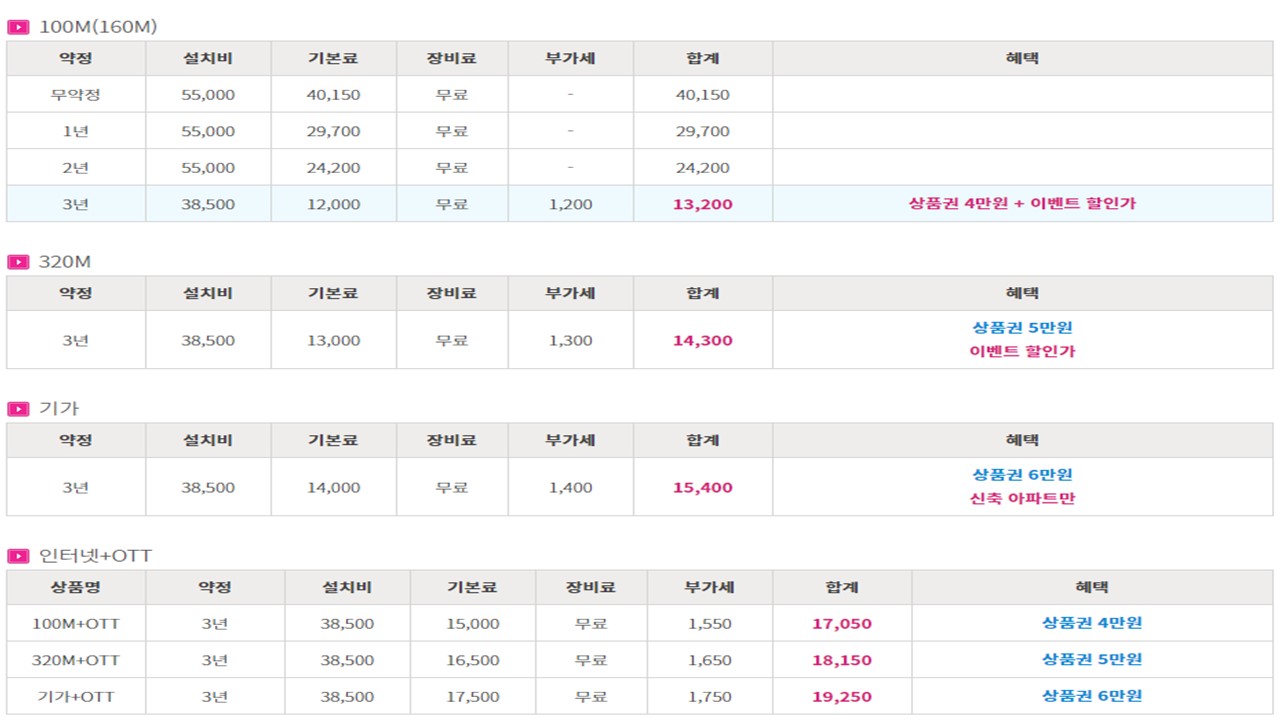This screenshot has height=720, width=1280.
Task: Click 13,000 base fee in 320M table
Action: point(333,340)
